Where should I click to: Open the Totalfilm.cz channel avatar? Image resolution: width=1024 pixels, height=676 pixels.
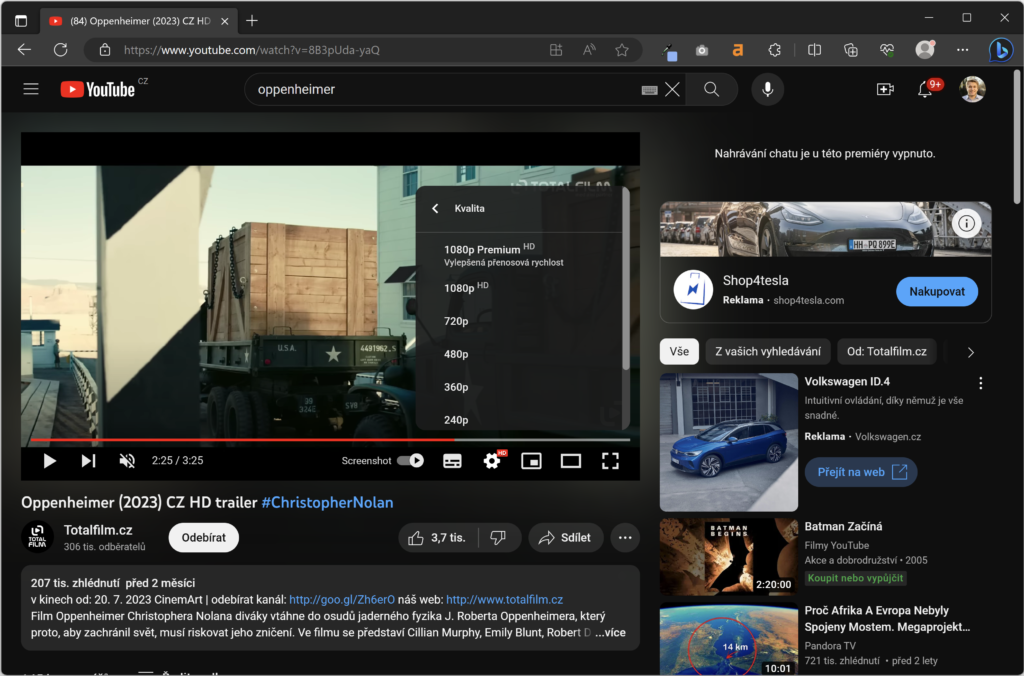38,537
